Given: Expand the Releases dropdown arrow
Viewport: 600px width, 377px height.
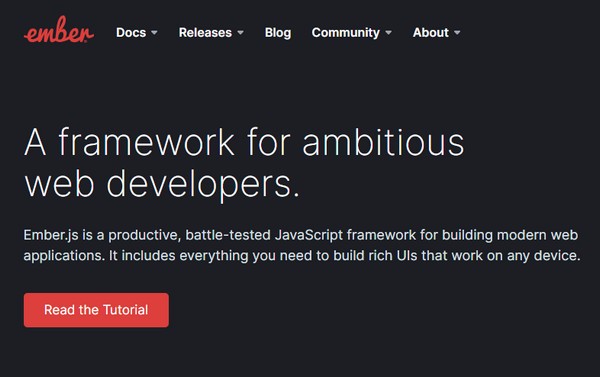Looking at the screenshot, I should point(240,33).
